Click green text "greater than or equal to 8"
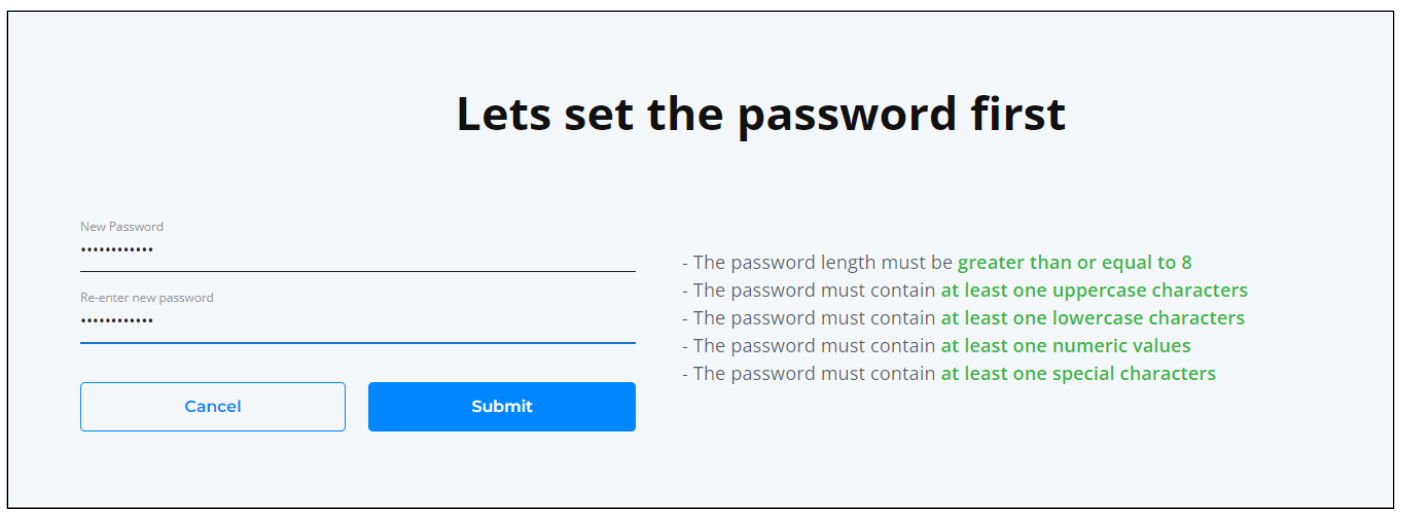 point(1074,263)
